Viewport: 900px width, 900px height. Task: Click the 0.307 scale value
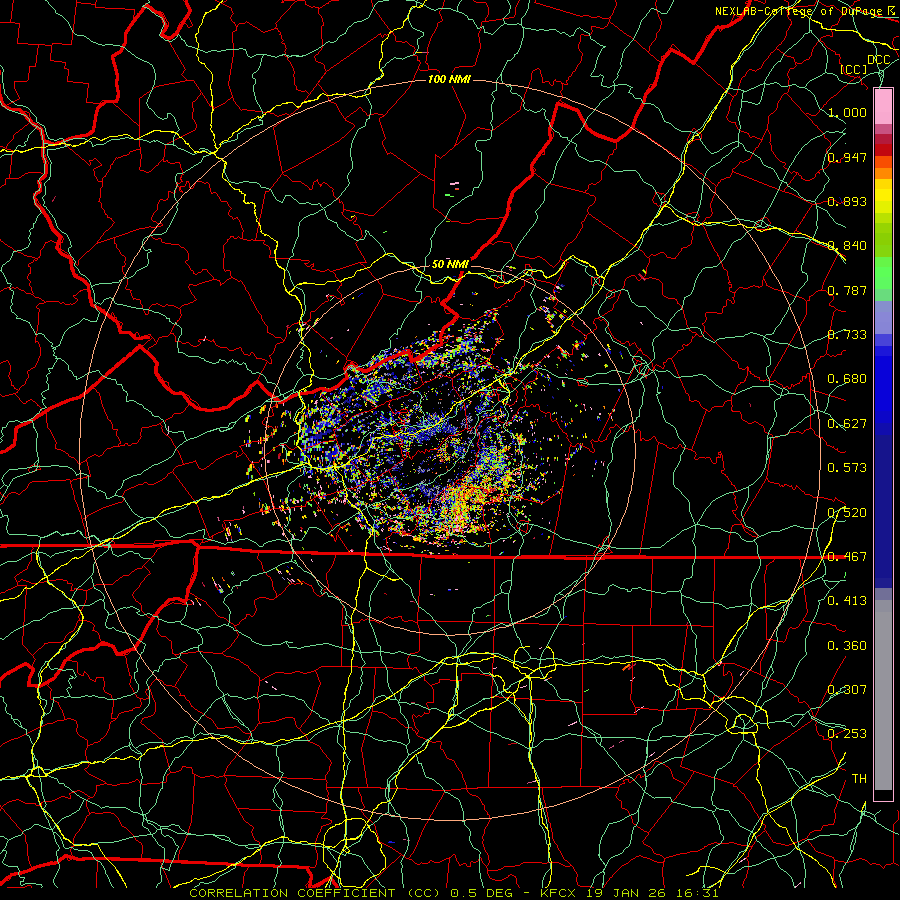coord(847,690)
